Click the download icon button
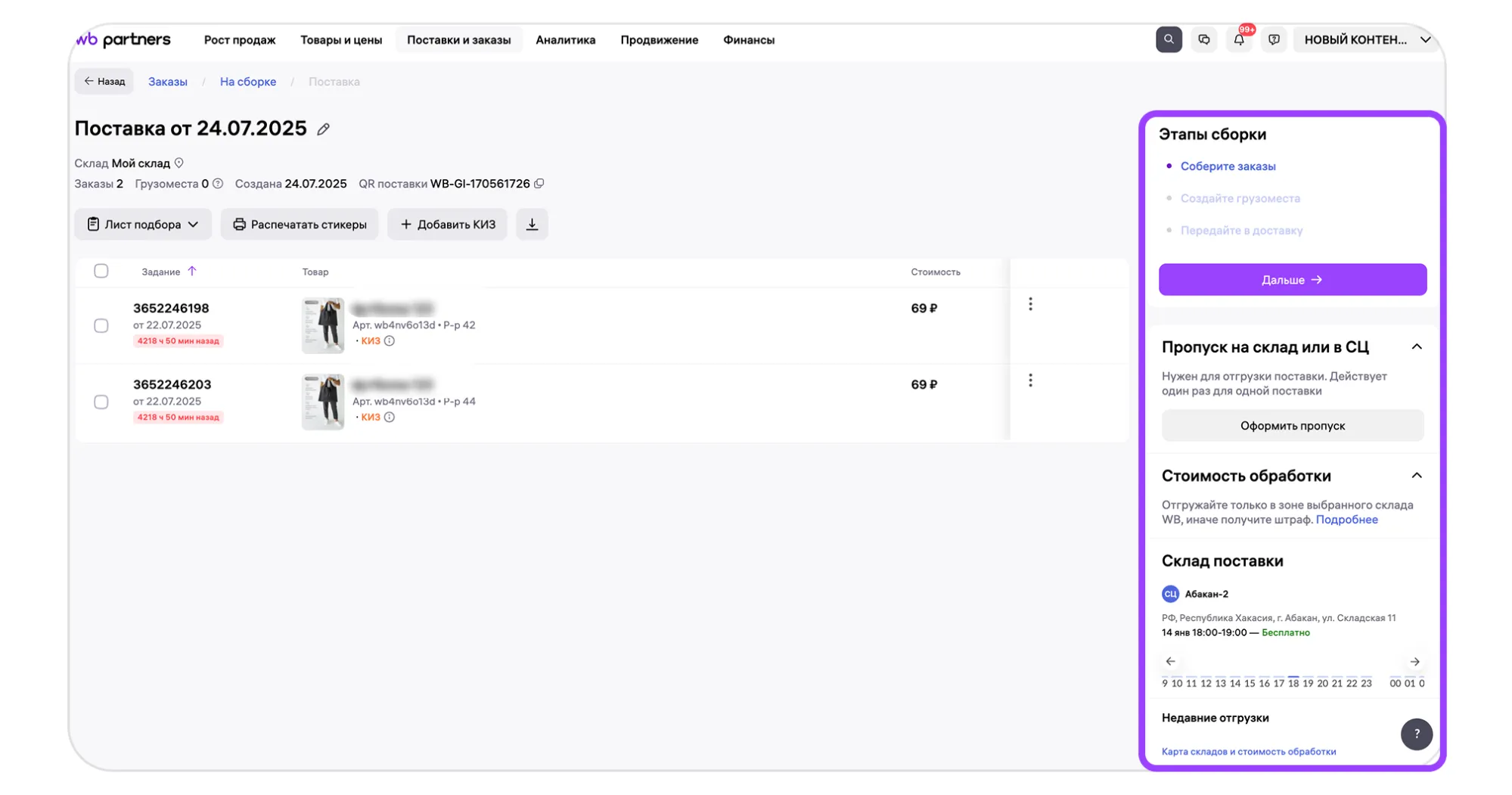This screenshot has width=1512, height=795. tap(532, 225)
